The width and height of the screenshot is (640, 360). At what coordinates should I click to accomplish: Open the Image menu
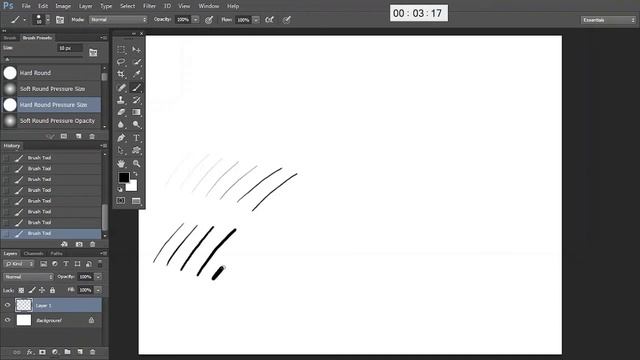click(x=63, y=6)
